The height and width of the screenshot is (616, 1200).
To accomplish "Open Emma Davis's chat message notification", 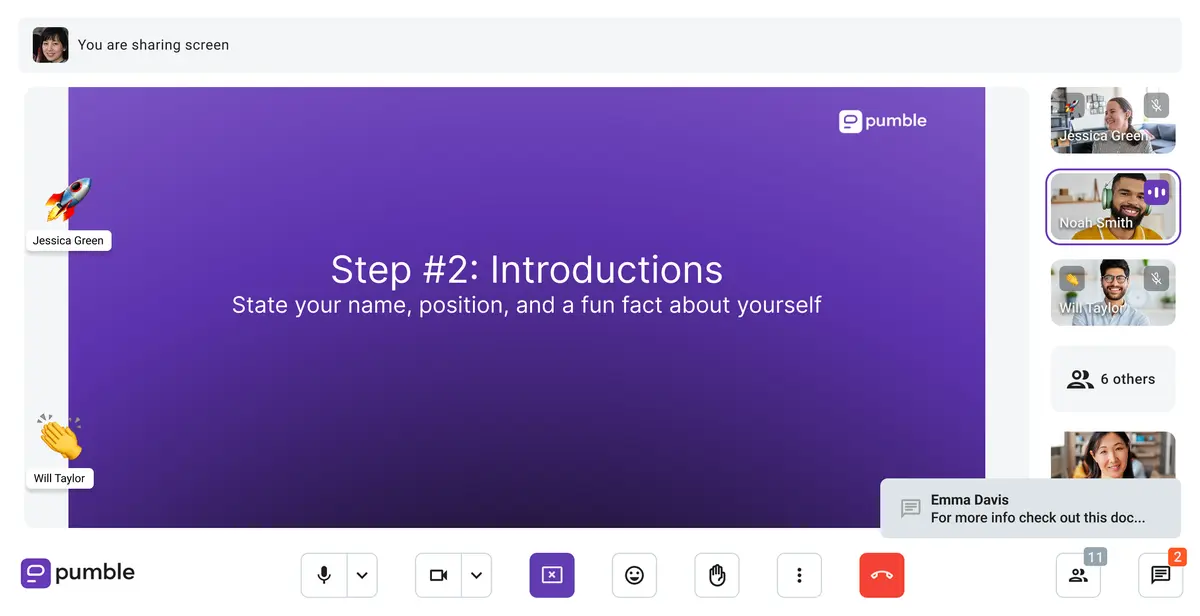I will [1030, 508].
